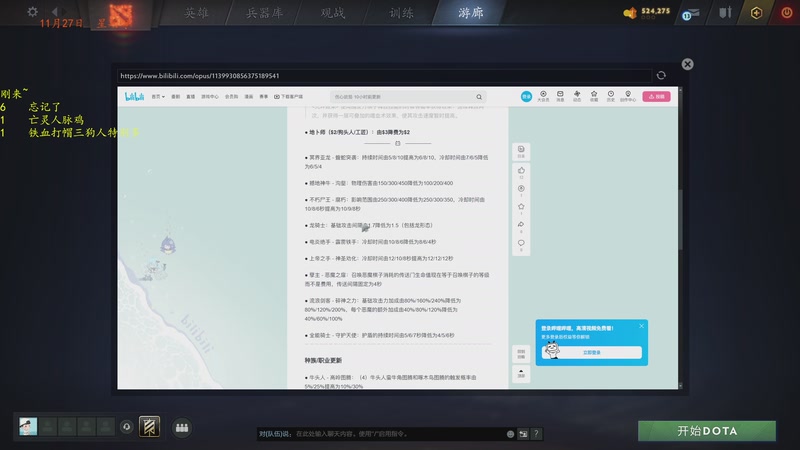Open 收藏 favorites icon in header
Screen dimensions: 800x450
pyautogui.click(x=594, y=96)
